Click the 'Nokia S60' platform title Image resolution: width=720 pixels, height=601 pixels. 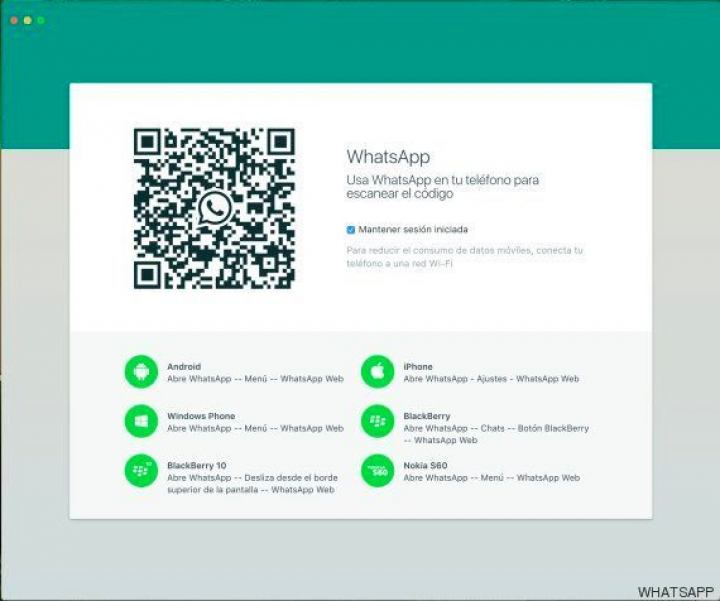point(426,465)
